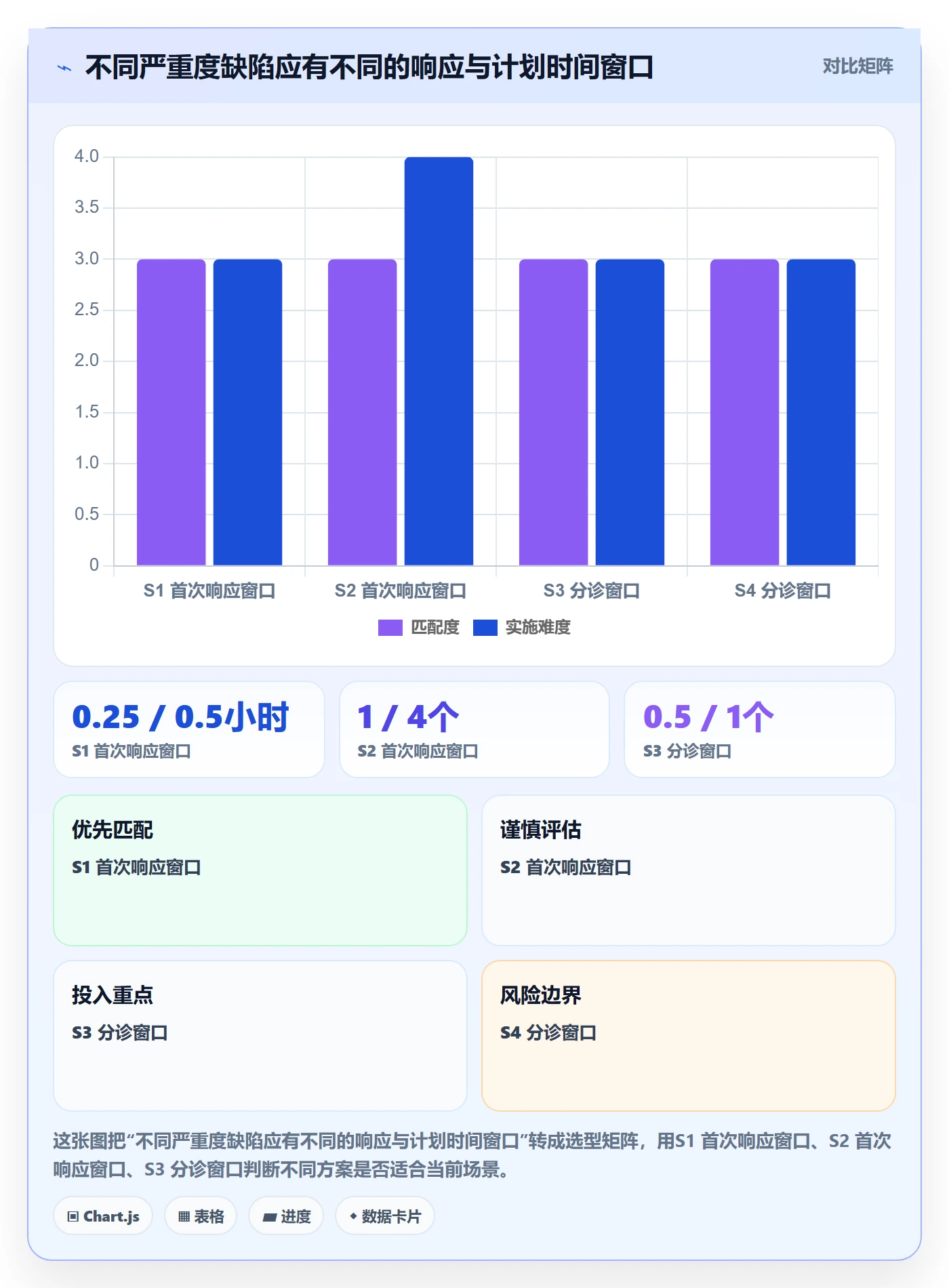Toggle the 匹配度 legend purple swatch
The width and height of the screenshot is (949, 1288).
coord(390,628)
